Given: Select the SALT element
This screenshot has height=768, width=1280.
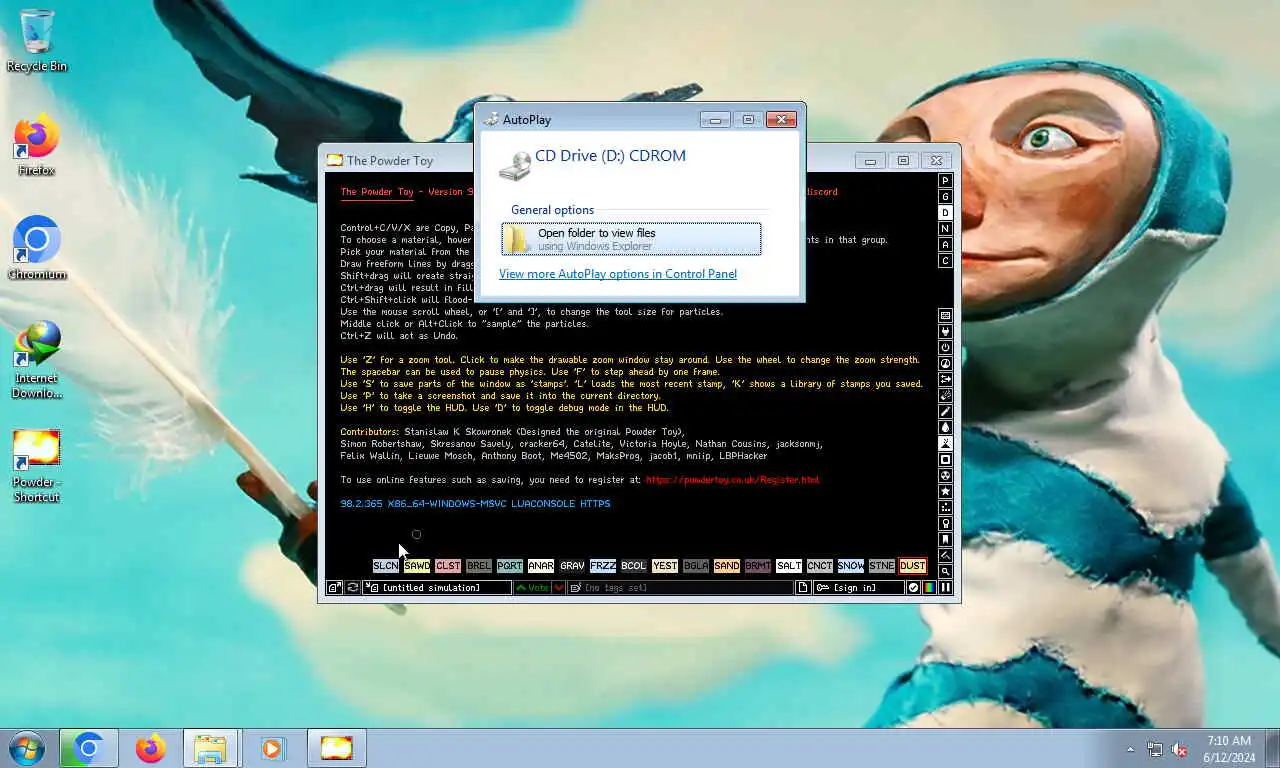Looking at the screenshot, I should (x=789, y=566).
